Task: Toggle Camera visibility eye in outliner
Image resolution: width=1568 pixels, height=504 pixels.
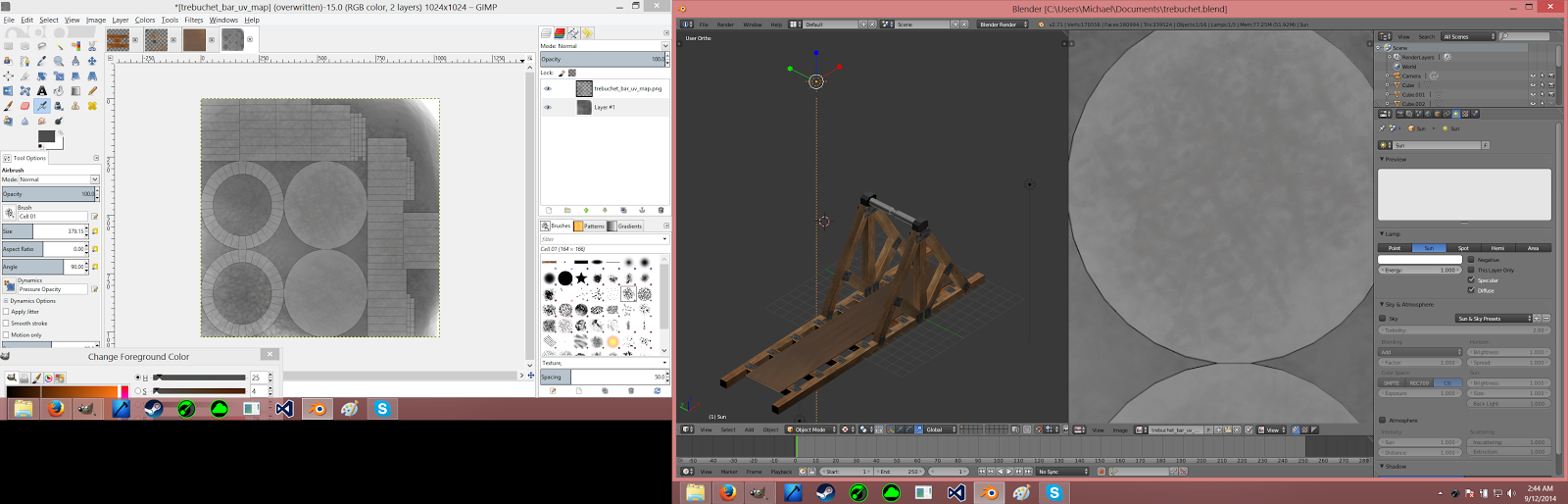Action: [x=1533, y=76]
